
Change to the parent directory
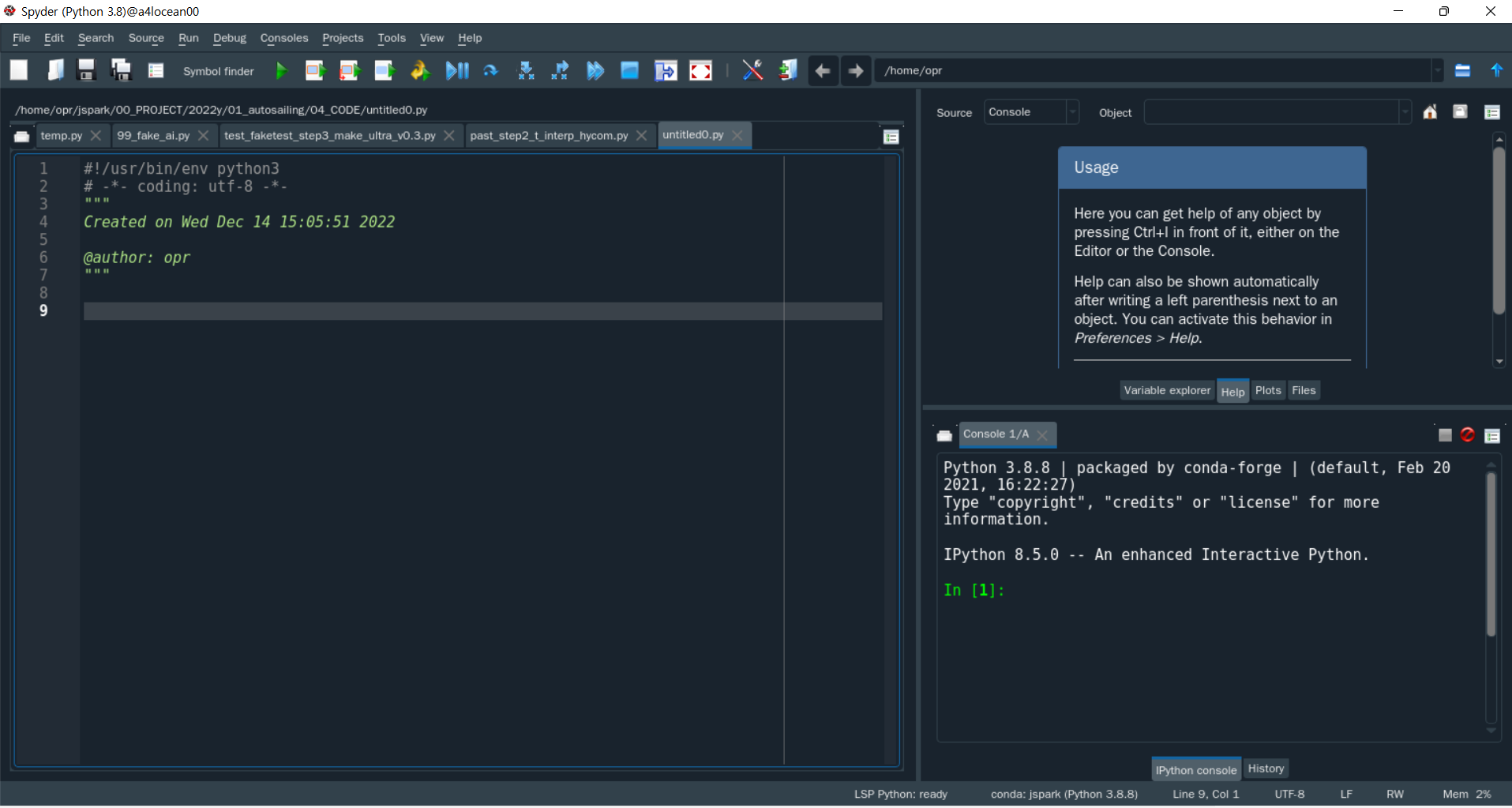click(1496, 70)
